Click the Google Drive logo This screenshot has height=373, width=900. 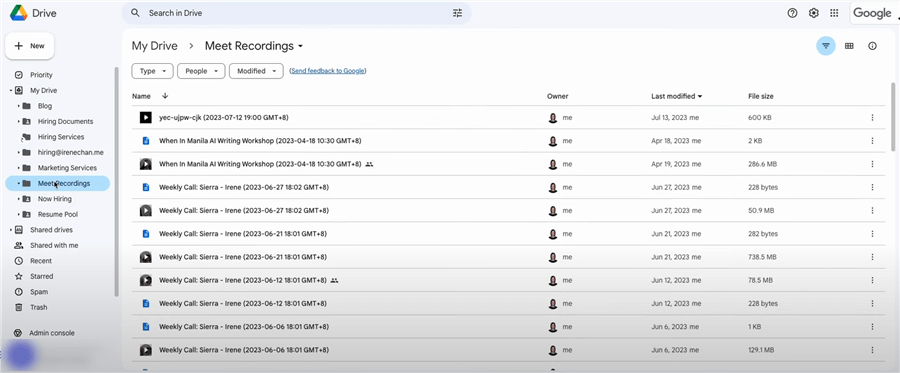(x=18, y=13)
